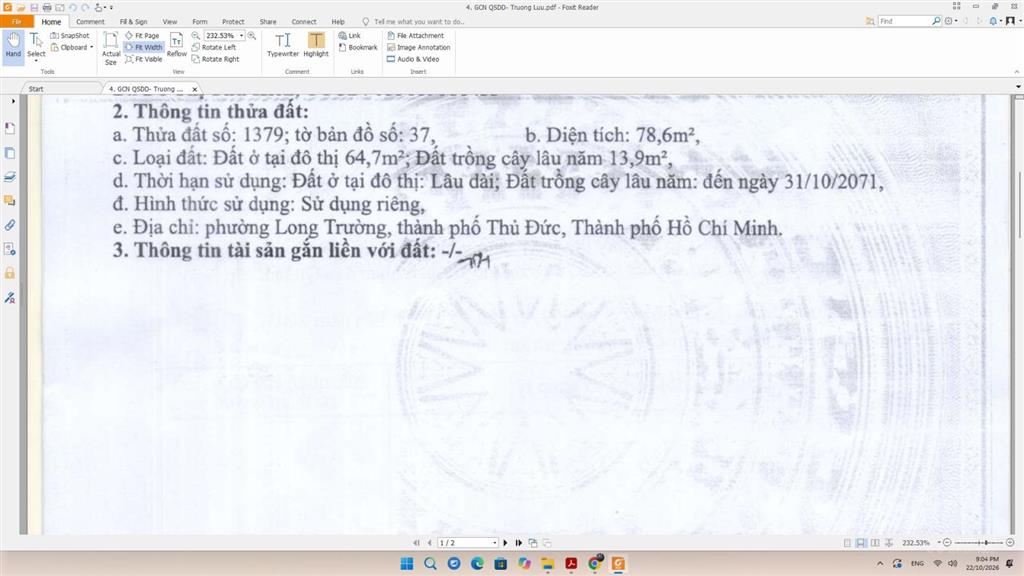
Task: Jump to the last page
Action: (x=519, y=543)
